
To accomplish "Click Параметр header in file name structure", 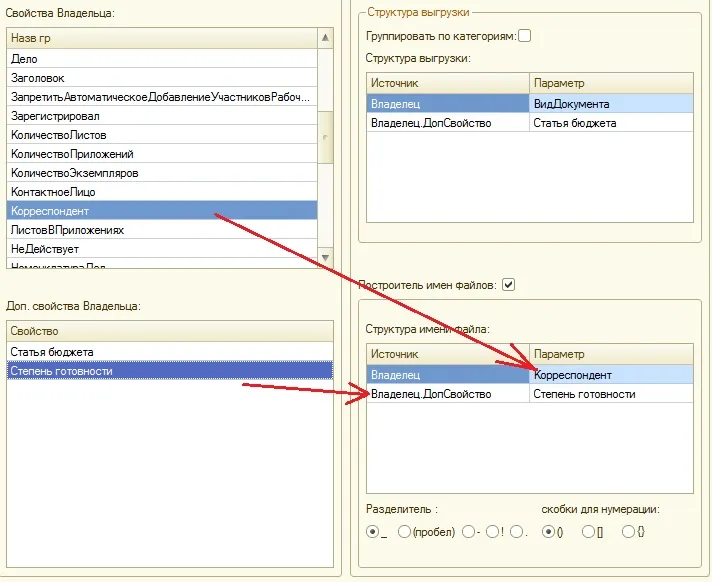I will (611, 354).
